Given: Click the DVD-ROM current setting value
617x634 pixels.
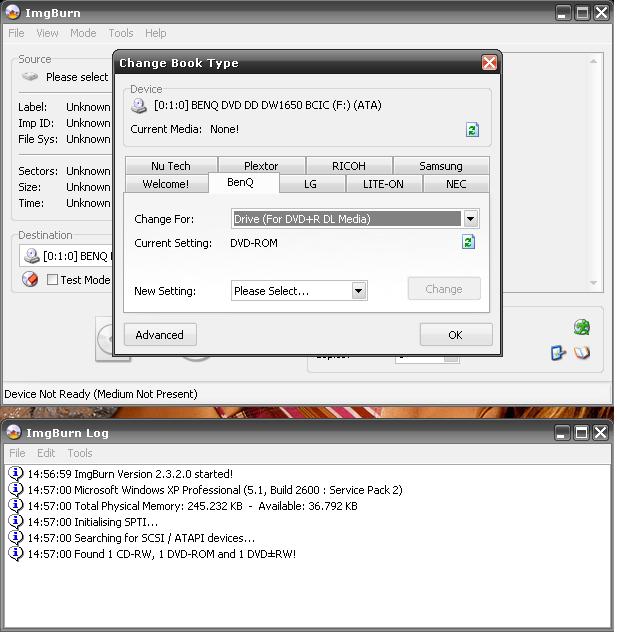Looking at the screenshot, I should point(255,243).
